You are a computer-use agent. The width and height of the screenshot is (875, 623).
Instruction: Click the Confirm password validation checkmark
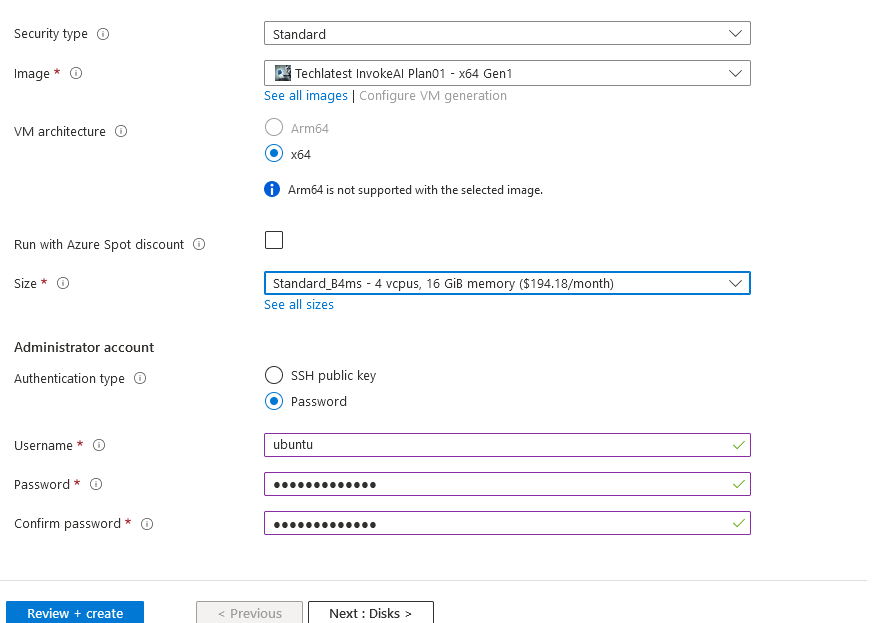tap(738, 523)
